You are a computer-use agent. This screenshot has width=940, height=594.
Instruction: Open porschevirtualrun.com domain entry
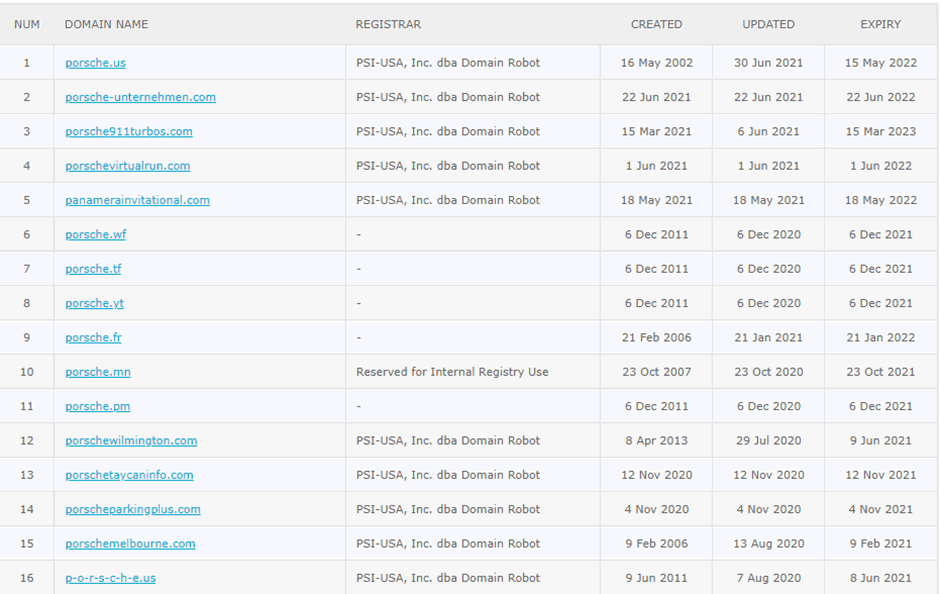coord(128,166)
